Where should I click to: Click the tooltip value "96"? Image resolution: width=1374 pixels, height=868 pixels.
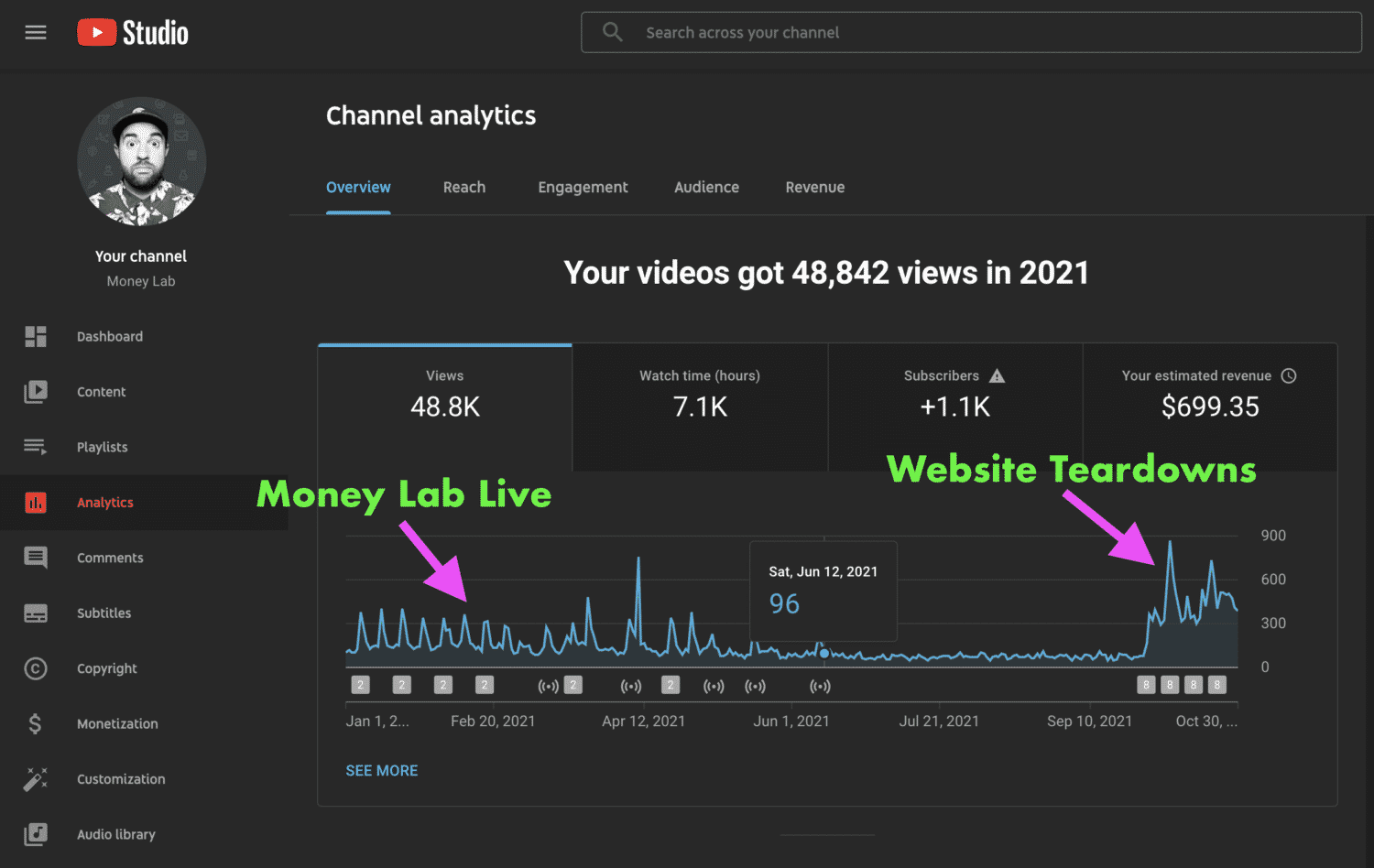[x=784, y=604]
